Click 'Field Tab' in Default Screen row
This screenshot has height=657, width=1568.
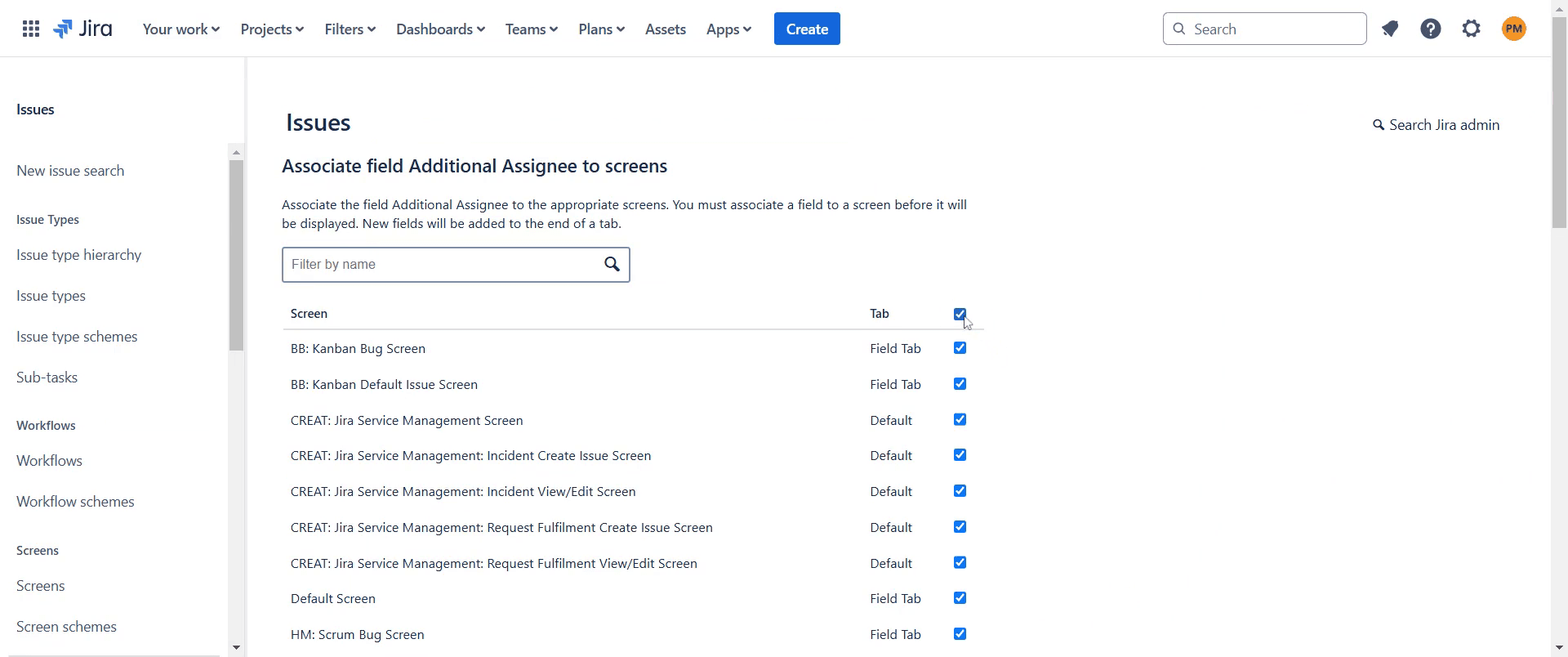(895, 599)
